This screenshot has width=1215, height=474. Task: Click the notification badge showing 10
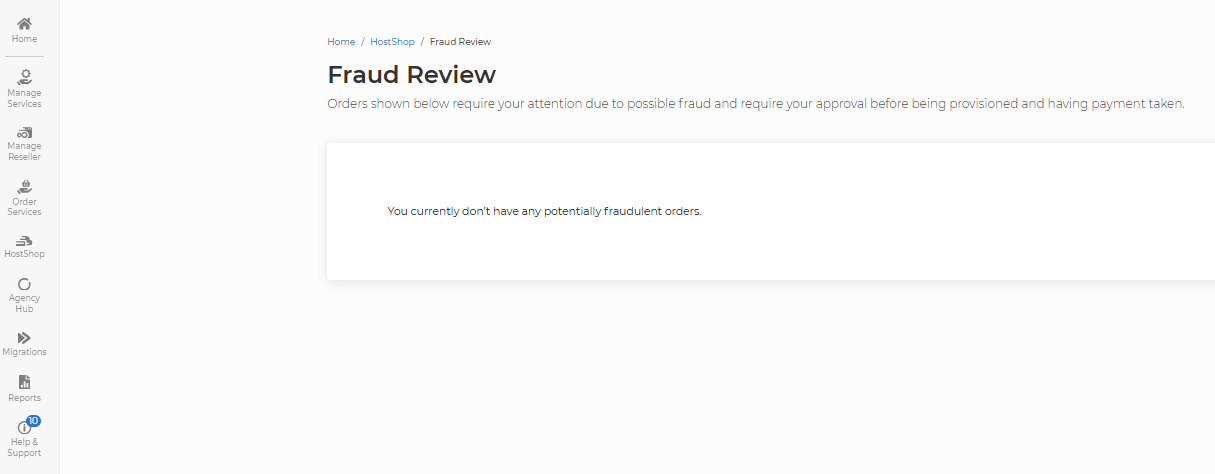coord(33,421)
